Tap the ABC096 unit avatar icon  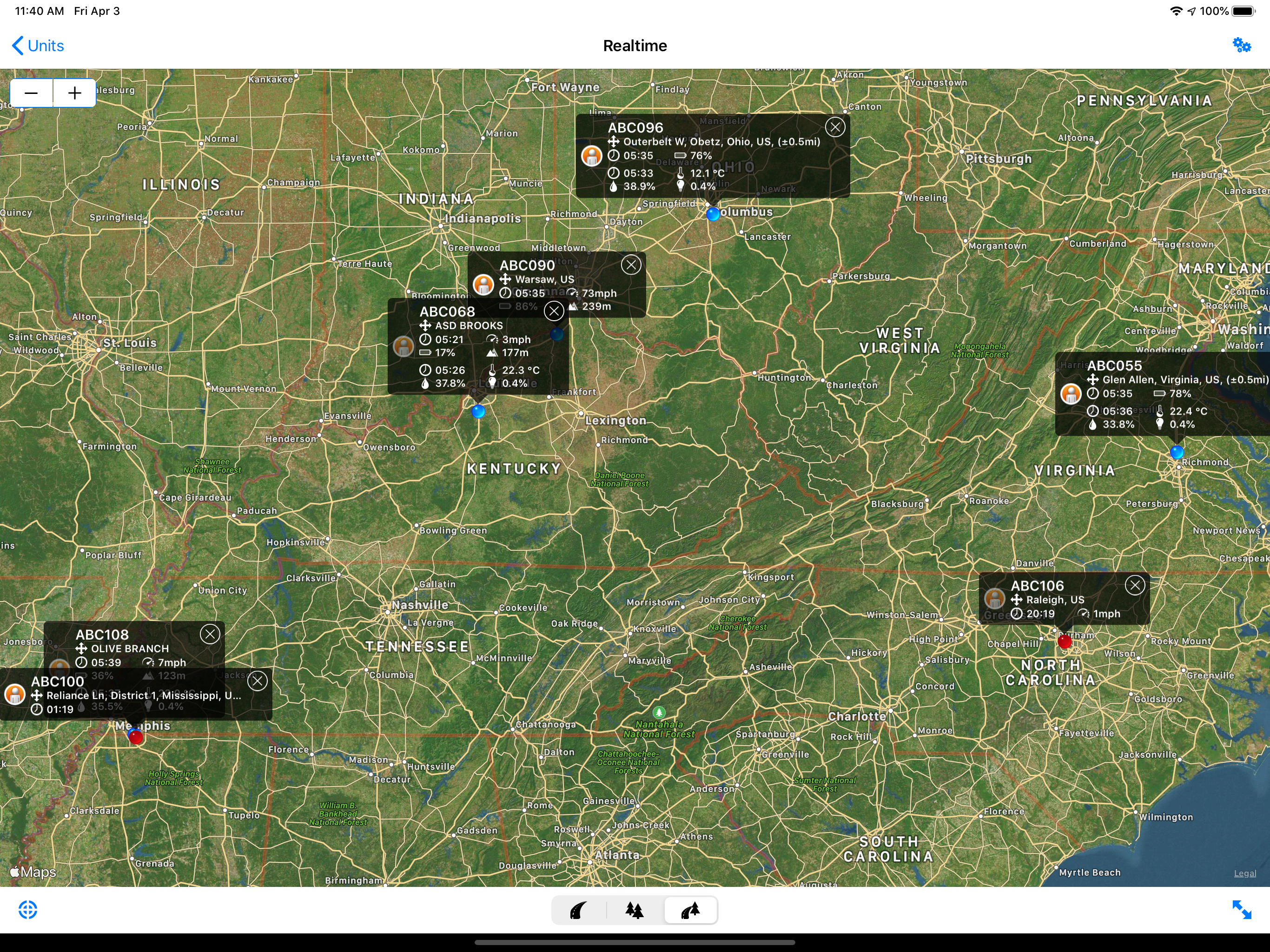point(591,156)
